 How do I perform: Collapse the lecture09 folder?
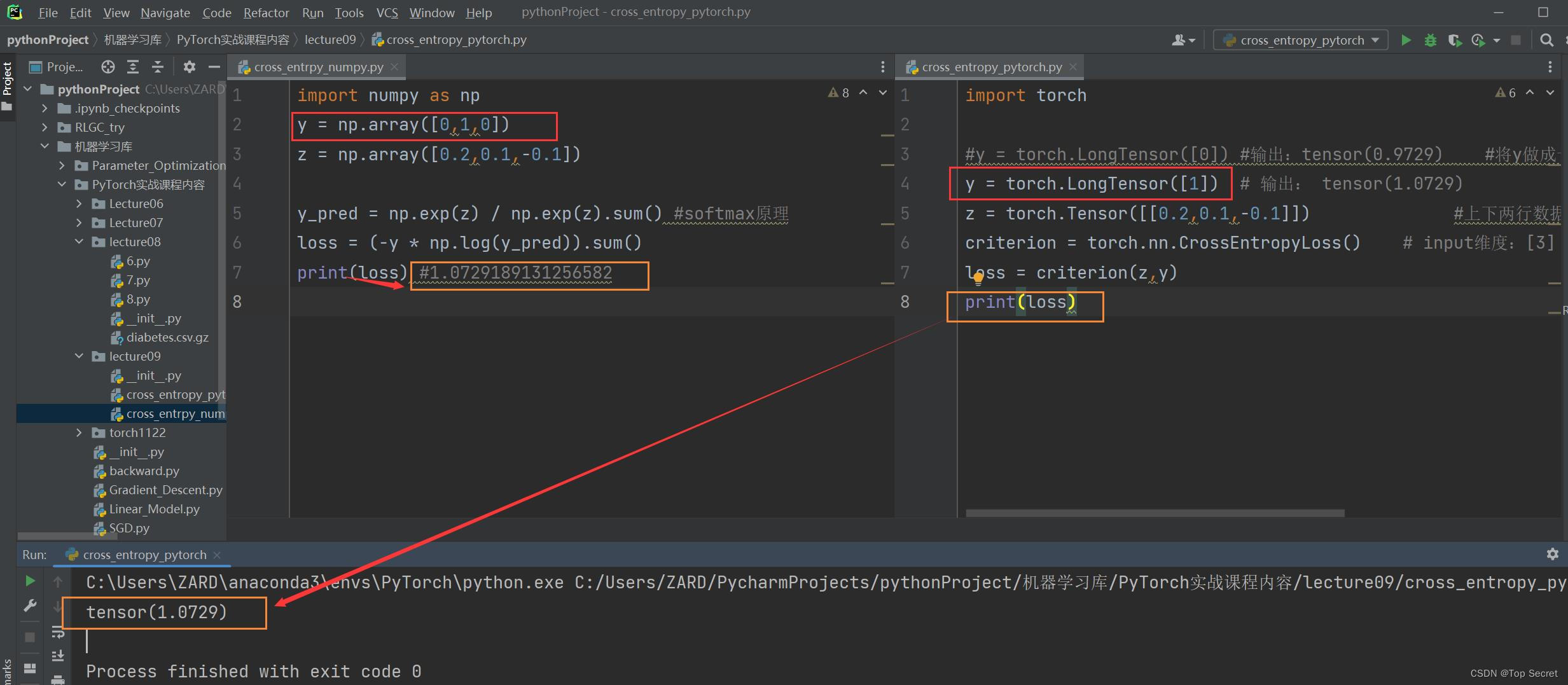[79, 356]
